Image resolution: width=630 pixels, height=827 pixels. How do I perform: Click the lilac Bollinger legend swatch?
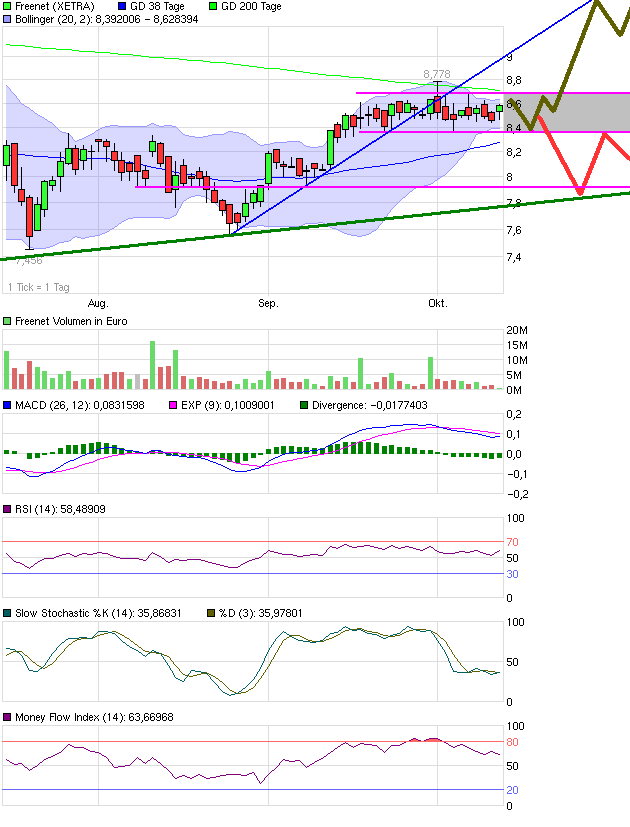(7, 19)
